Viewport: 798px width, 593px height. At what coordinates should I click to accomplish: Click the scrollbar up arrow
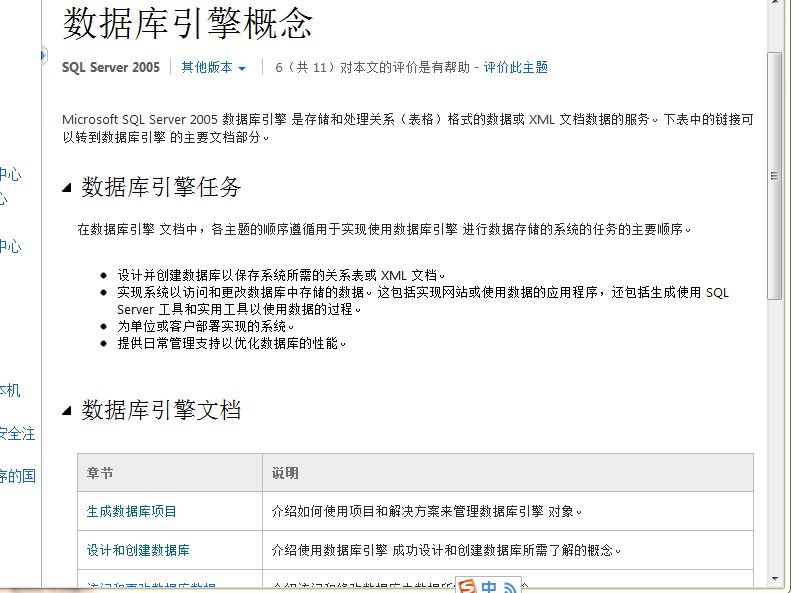point(774,3)
